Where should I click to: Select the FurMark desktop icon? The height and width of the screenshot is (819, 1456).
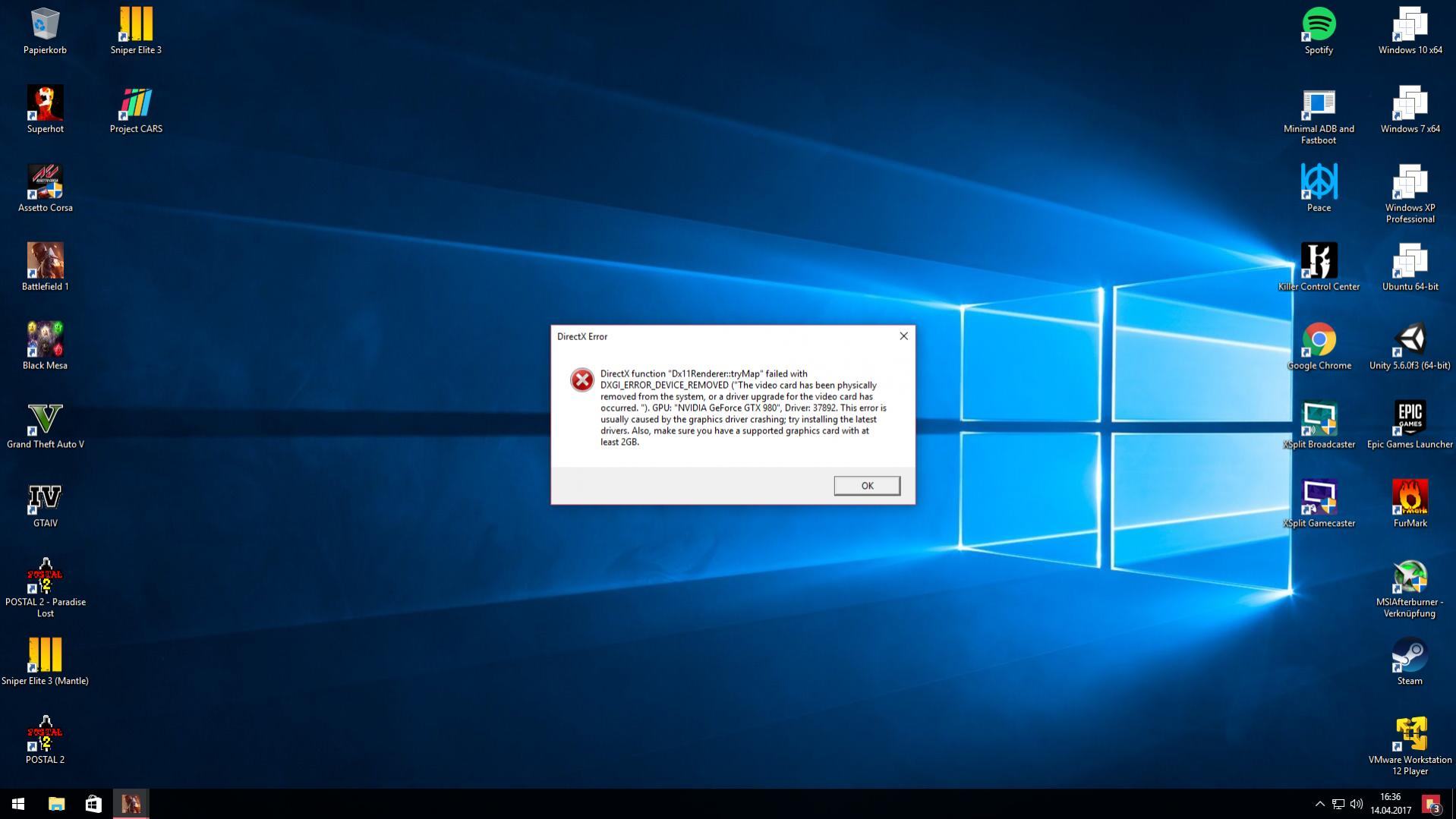pyautogui.click(x=1410, y=504)
